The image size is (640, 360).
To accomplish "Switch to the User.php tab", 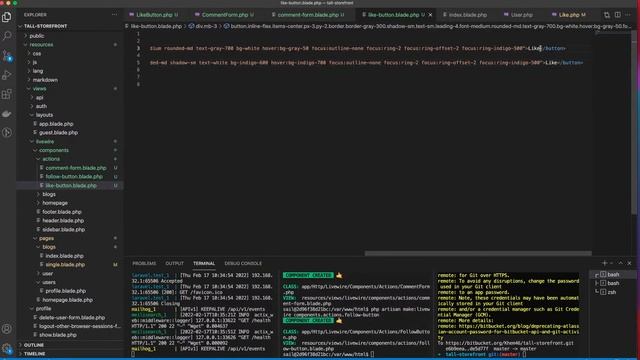I will pos(522,15).
